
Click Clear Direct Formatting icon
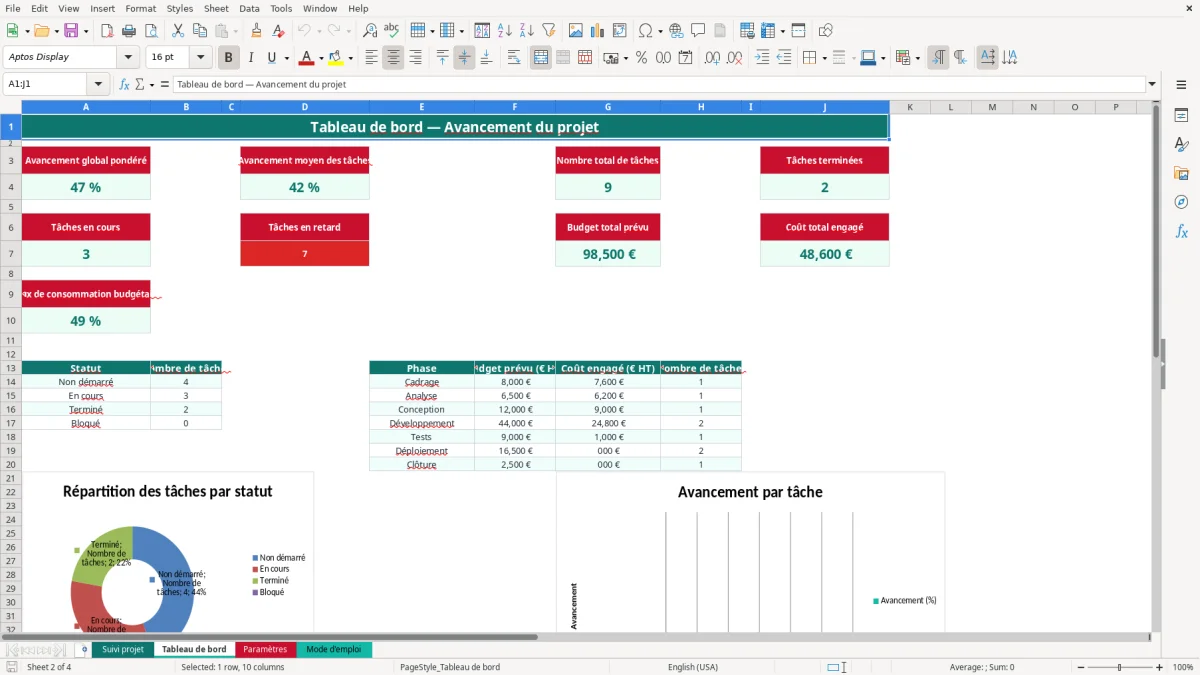[279, 31]
